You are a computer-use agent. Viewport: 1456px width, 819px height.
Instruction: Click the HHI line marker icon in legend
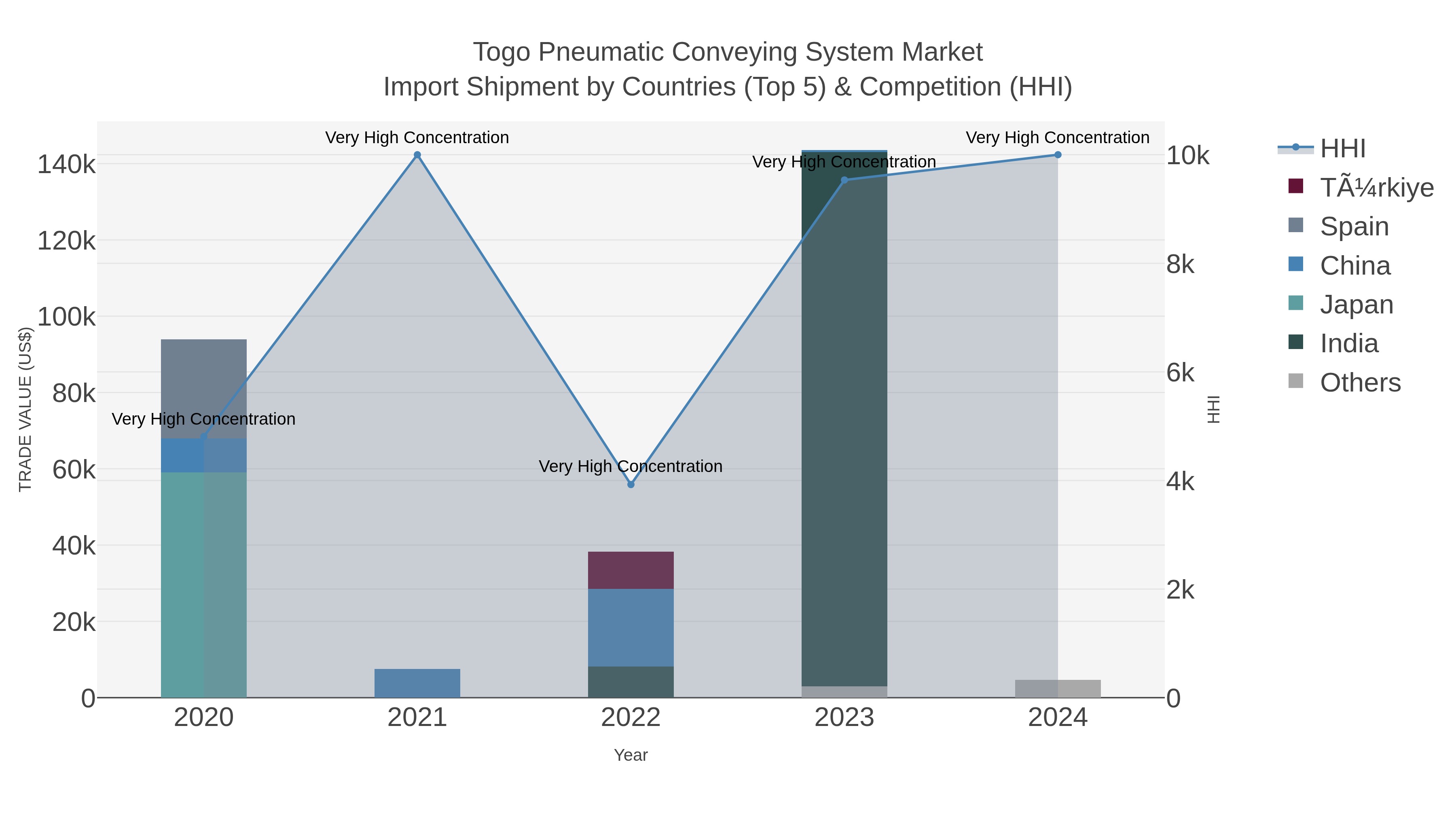(x=1295, y=148)
